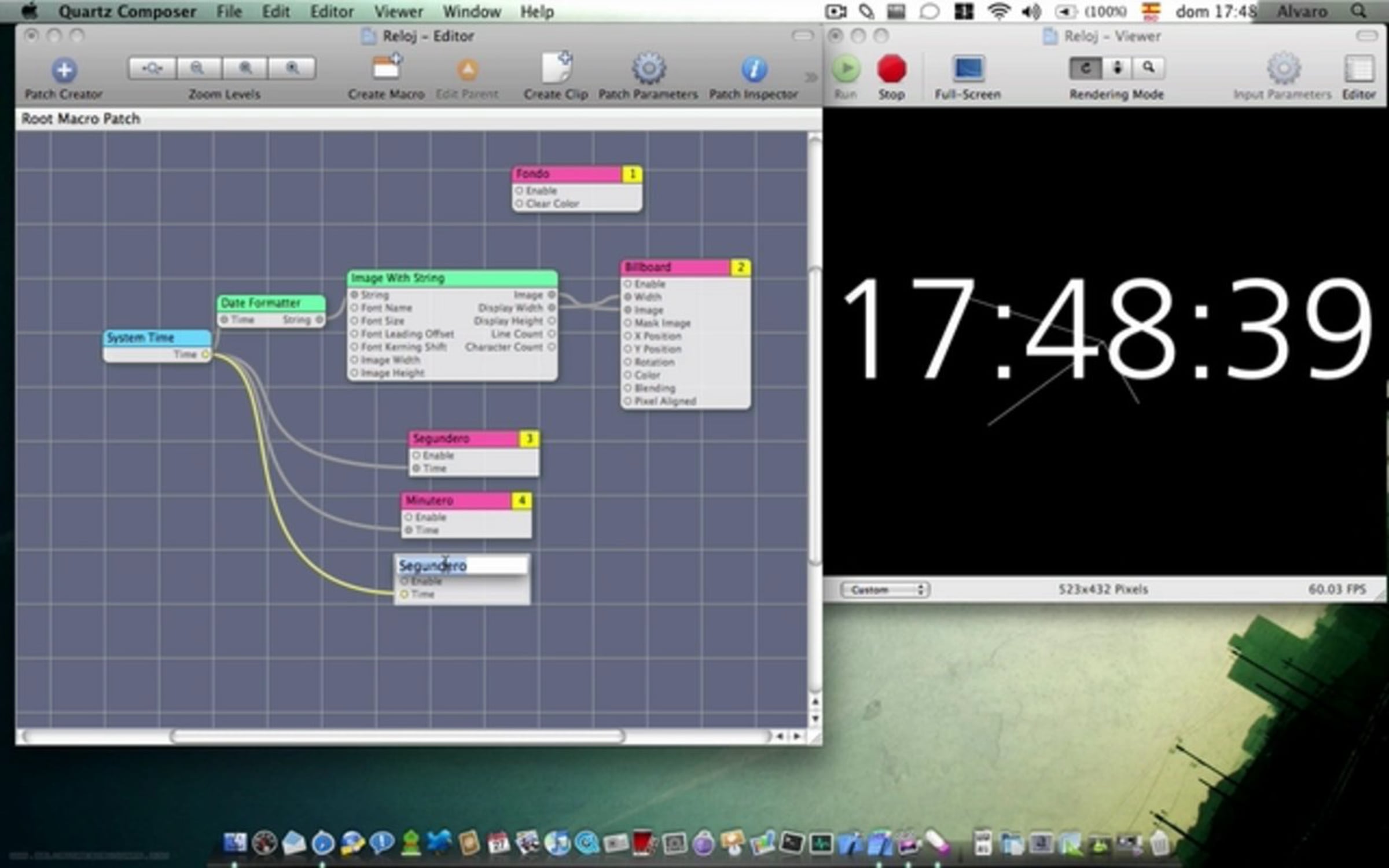Image resolution: width=1389 pixels, height=868 pixels.
Task: Enter Full-Screen viewer mode
Action: (968, 69)
